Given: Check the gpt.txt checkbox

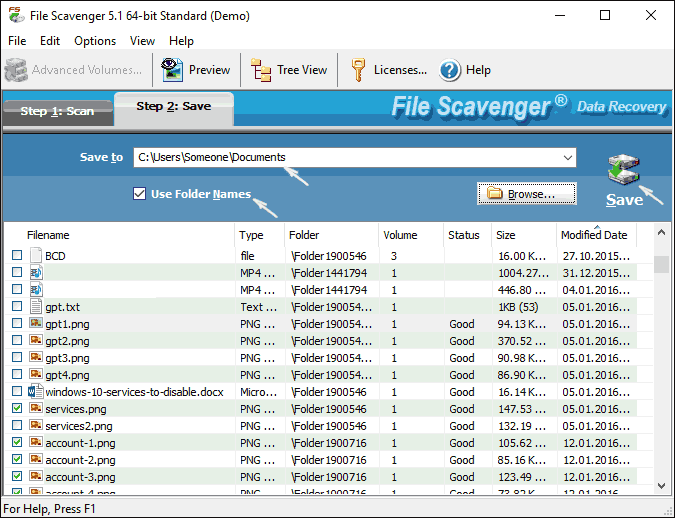Looking at the screenshot, I should [17, 306].
